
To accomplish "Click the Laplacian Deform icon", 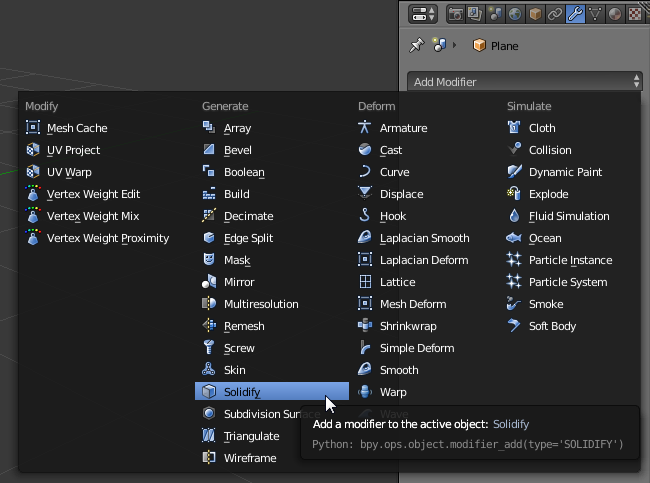I will [365, 259].
